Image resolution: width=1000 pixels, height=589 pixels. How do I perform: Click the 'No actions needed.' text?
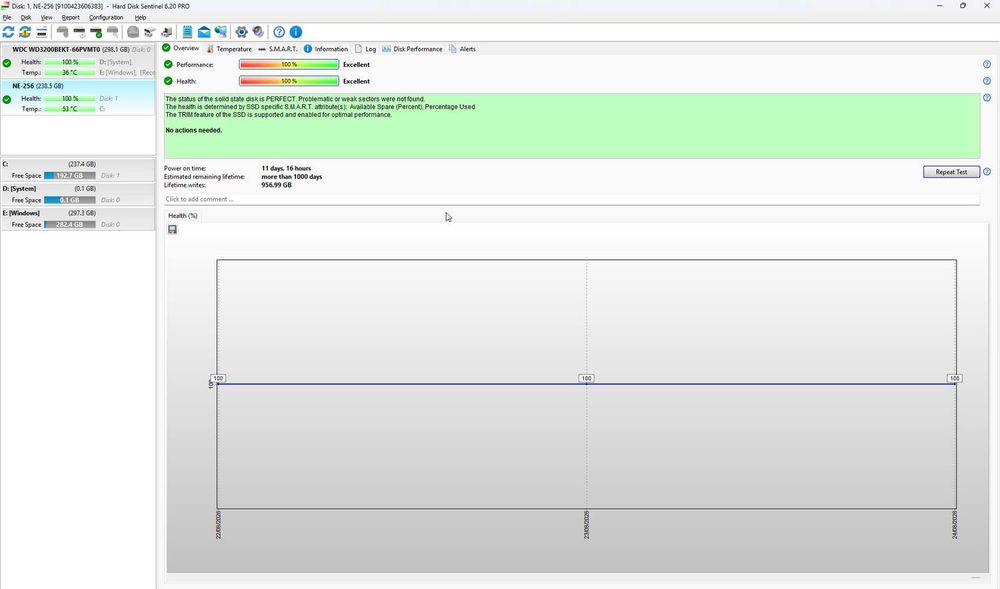pyautogui.click(x=194, y=130)
